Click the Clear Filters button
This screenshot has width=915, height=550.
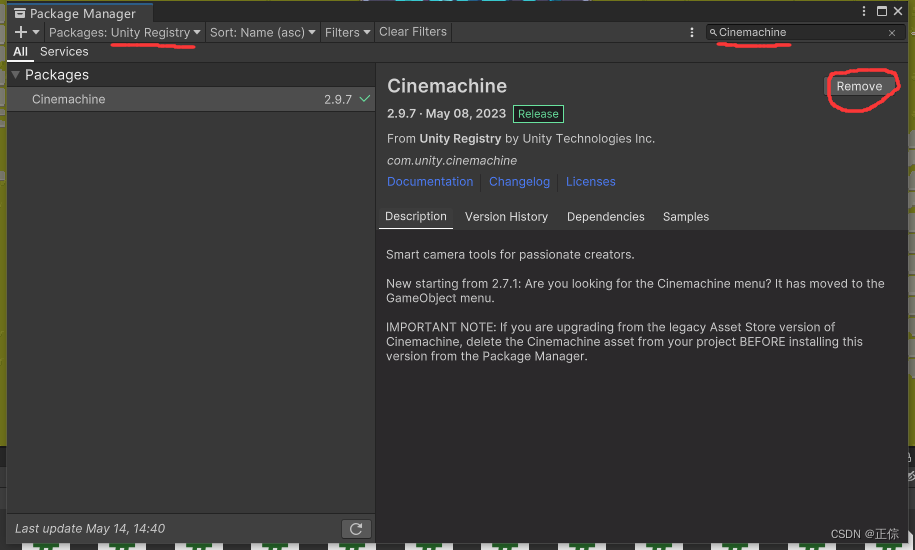[x=413, y=31]
